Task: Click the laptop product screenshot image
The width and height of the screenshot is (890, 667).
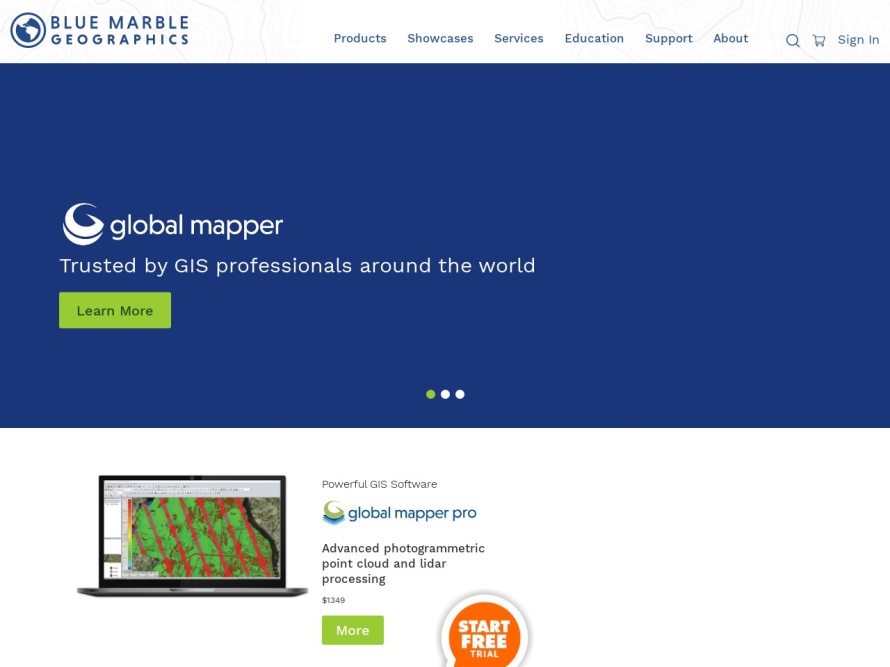Action: pyautogui.click(x=192, y=536)
